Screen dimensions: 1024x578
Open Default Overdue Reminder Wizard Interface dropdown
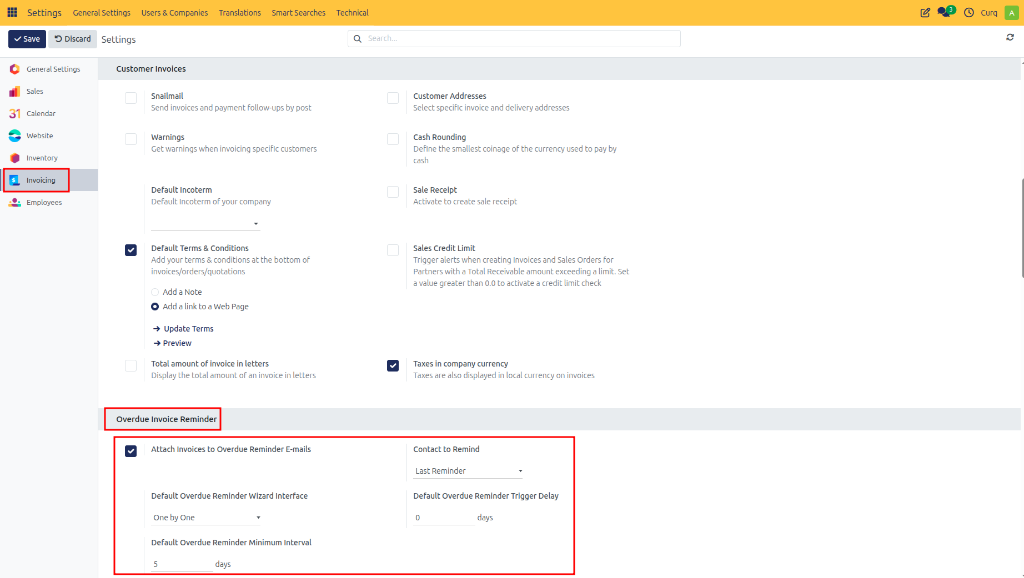(206, 517)
